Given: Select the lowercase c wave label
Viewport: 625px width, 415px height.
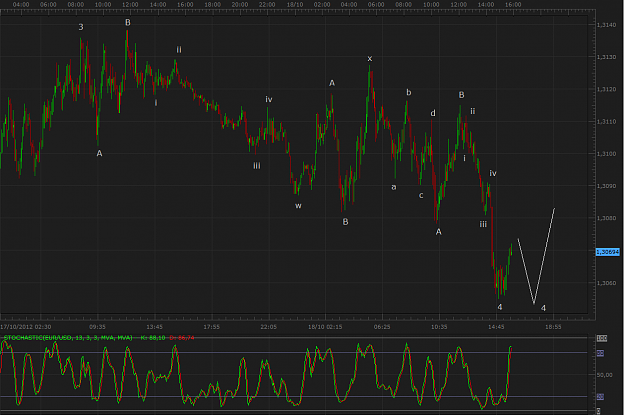Looking at the screenshot, I should pos(421,195).
